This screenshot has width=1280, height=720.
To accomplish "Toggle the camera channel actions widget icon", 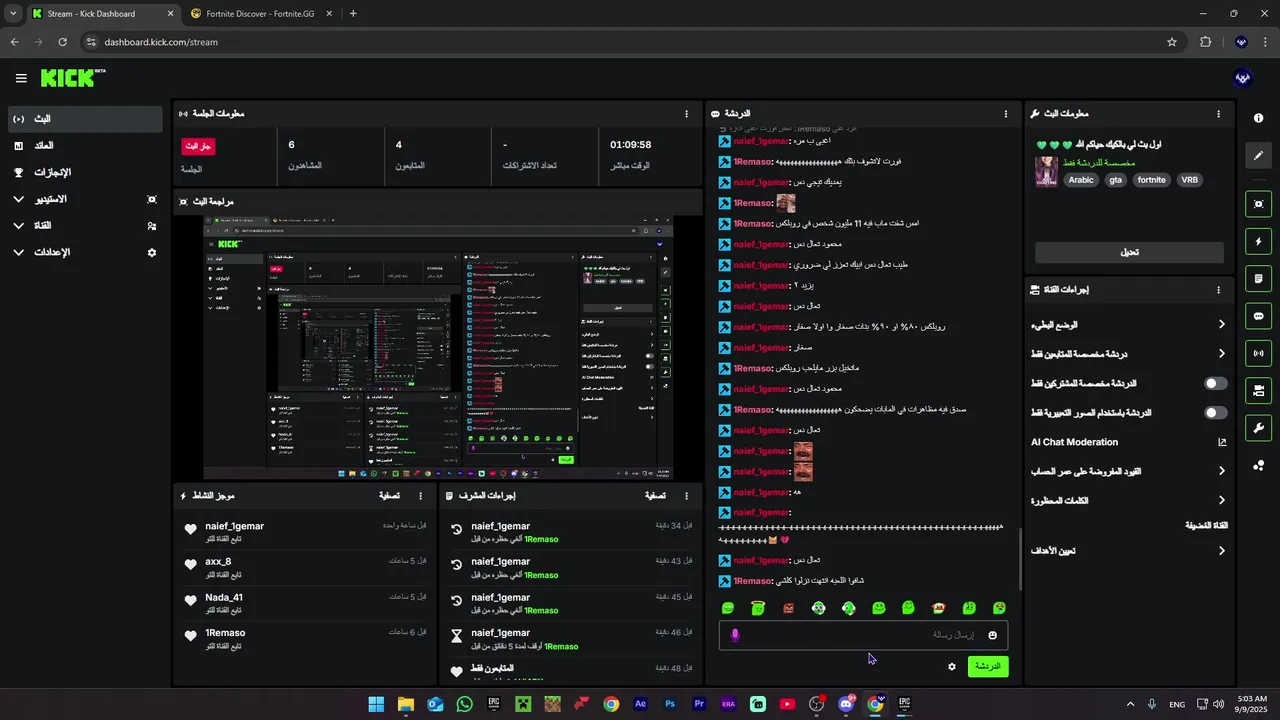I will point(1258,390).
